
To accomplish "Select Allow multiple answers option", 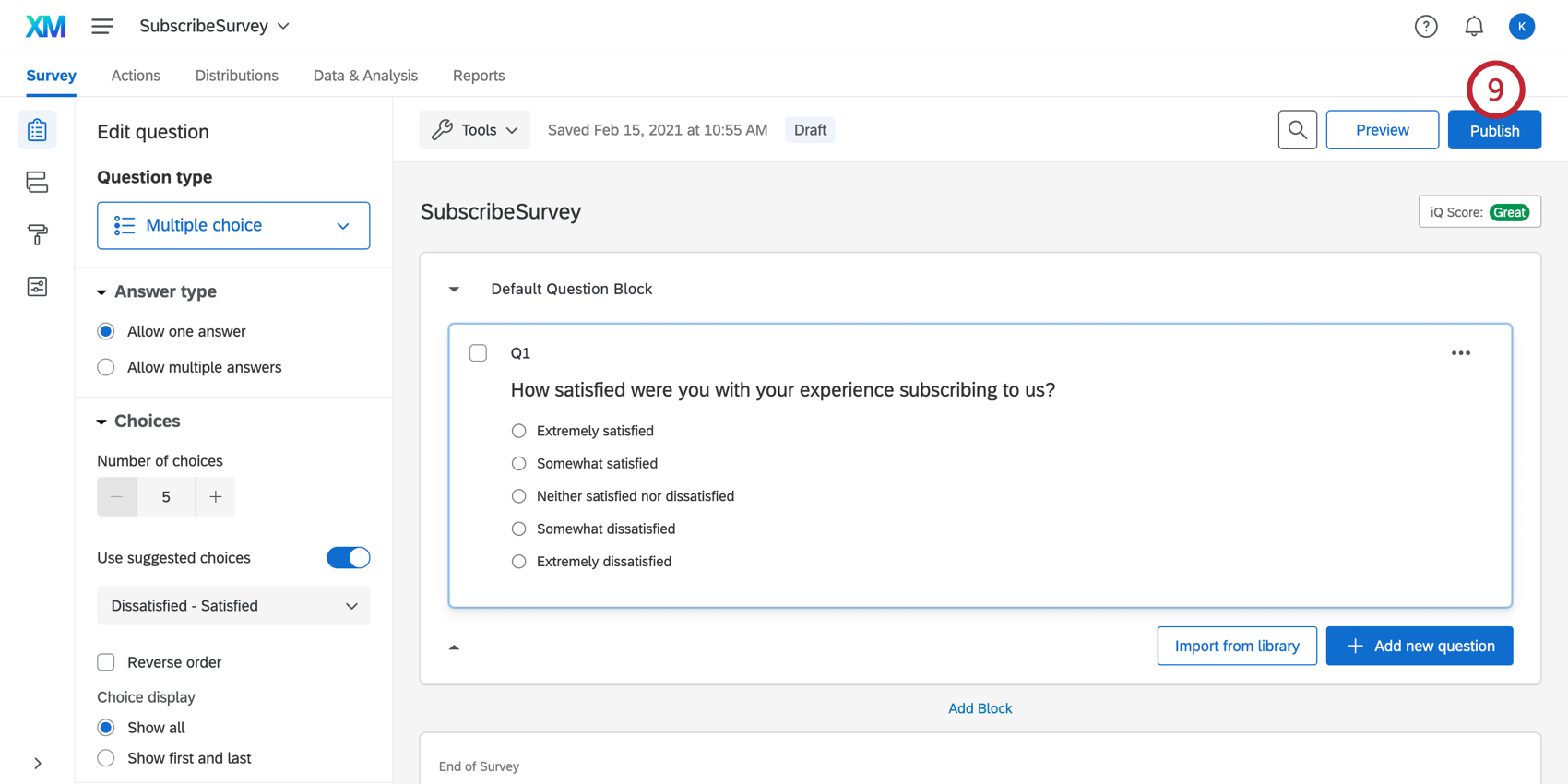I will 106,367.
